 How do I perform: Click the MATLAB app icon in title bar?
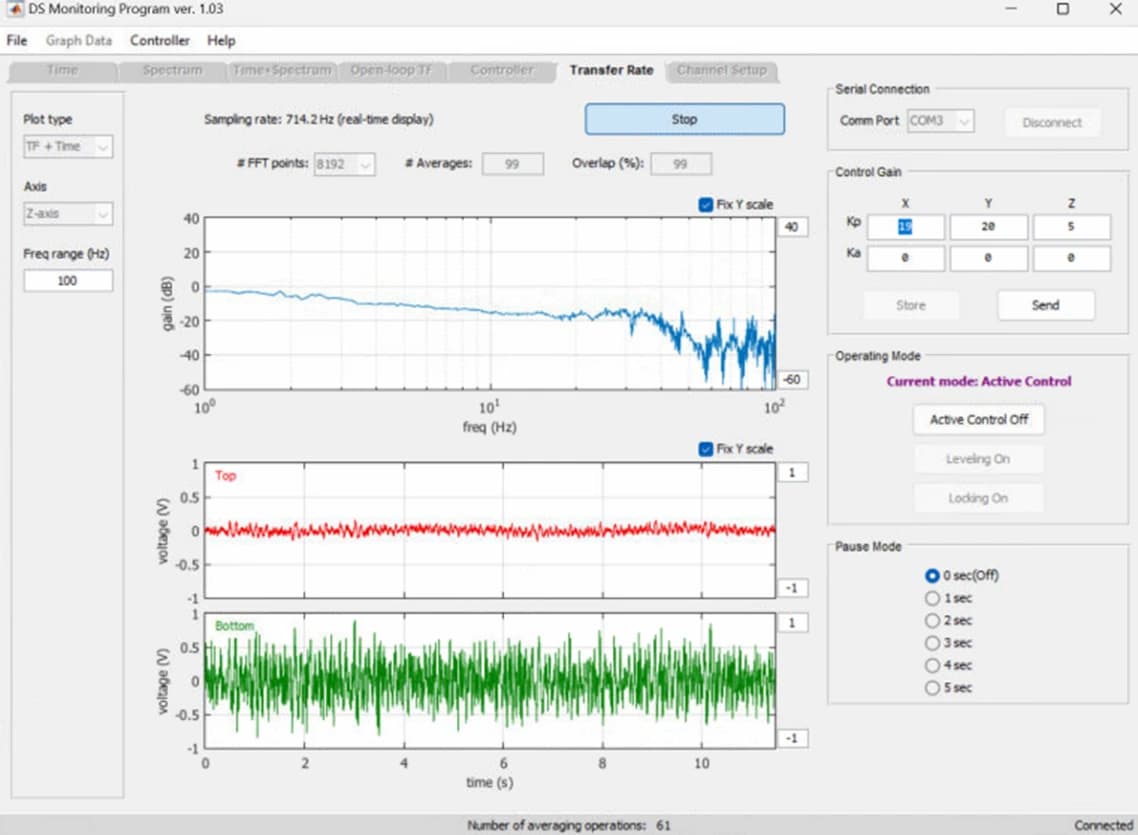(x=13, y=9)
